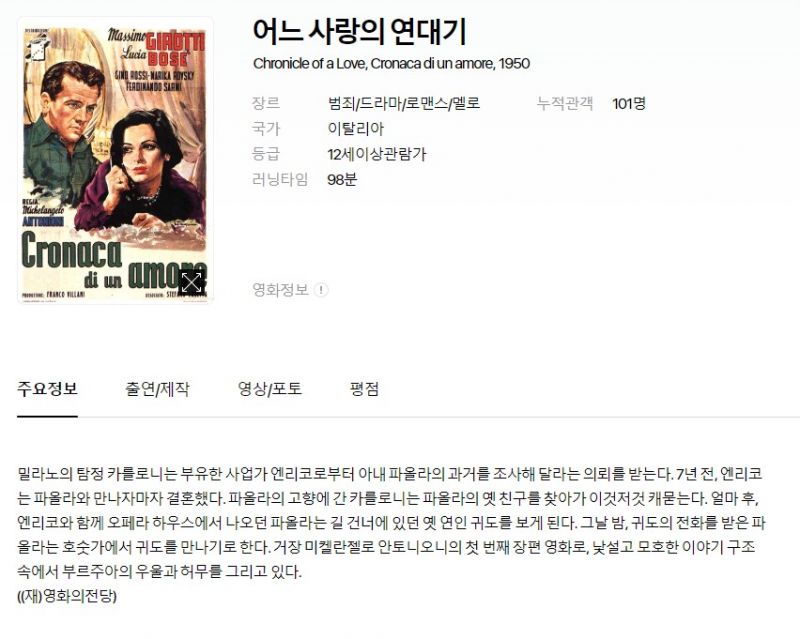Click the title 어느 사랑의 연대기
This screenshot has width=800, height=639.
tap(360, 31)
